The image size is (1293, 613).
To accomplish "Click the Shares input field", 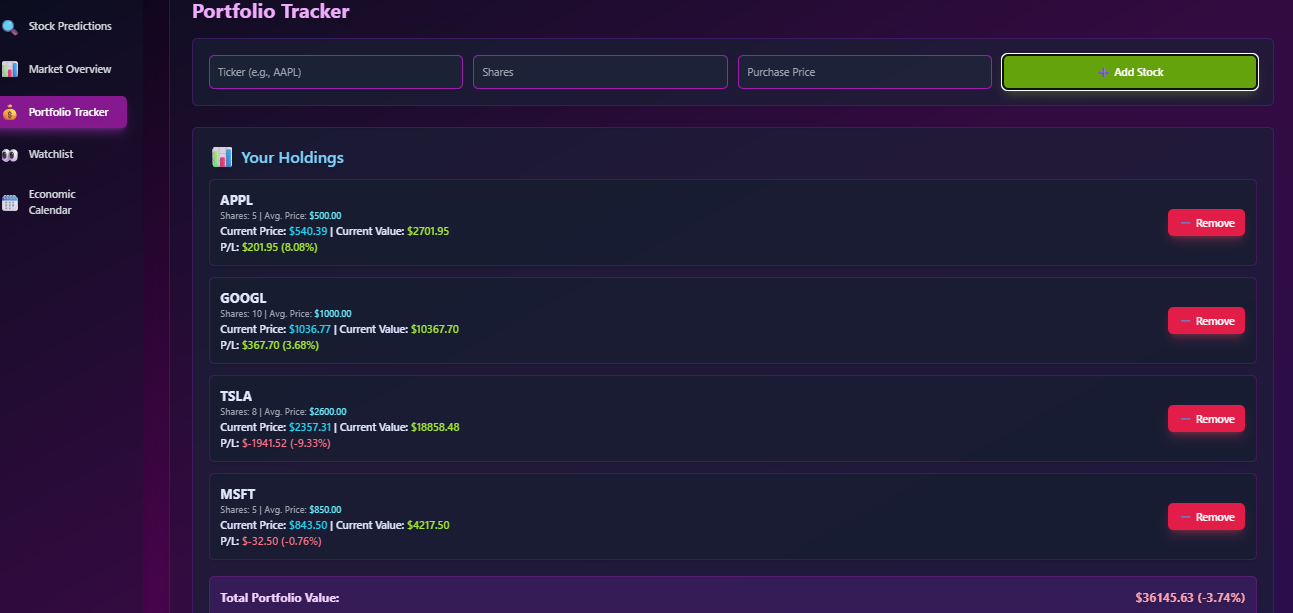I will pyautogui.click(x=600, y=71).
